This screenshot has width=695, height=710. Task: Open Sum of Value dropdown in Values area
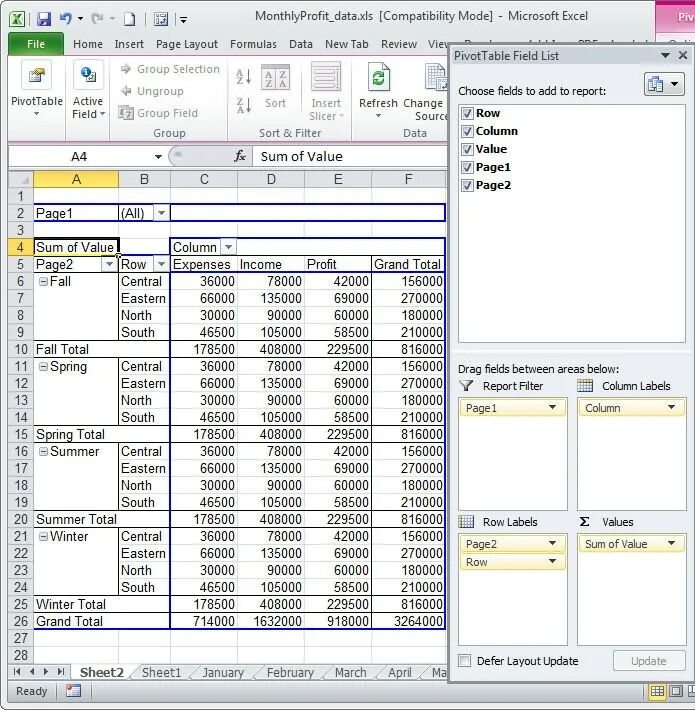tap(671, 543)
